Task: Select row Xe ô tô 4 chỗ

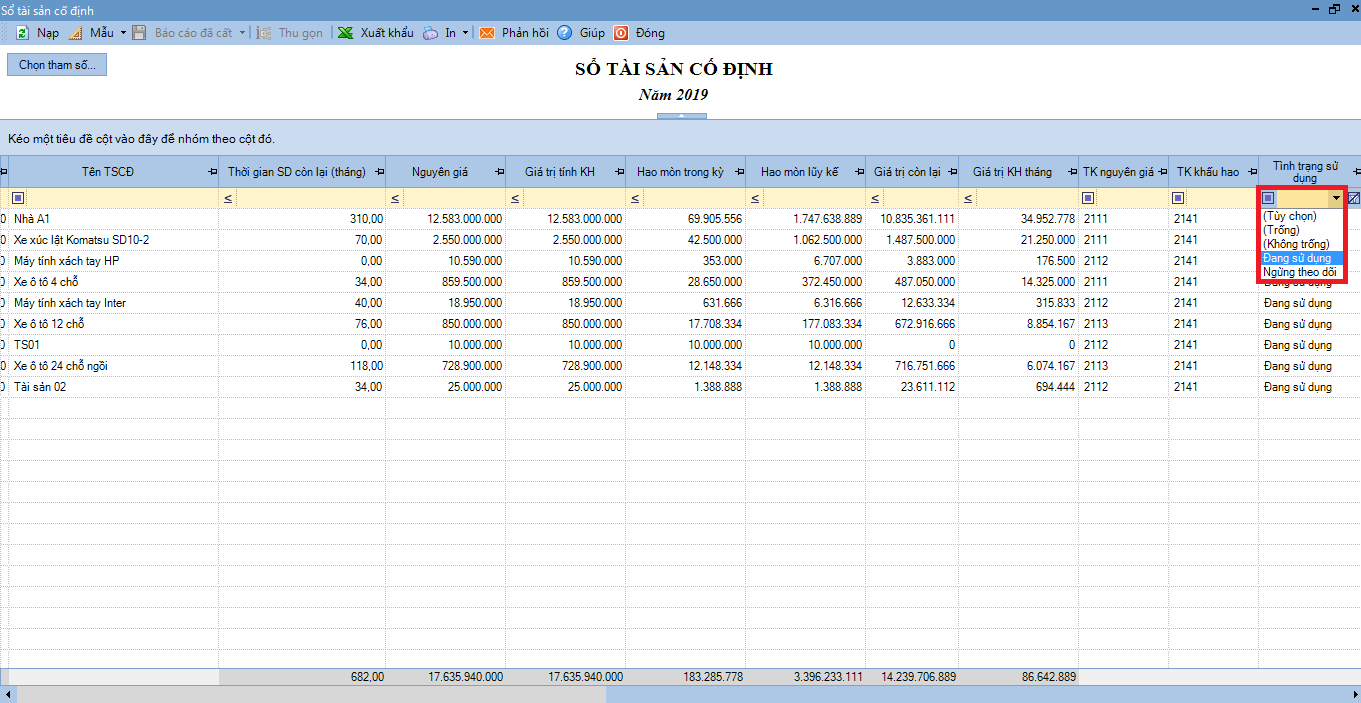Action: click(680, 282)
